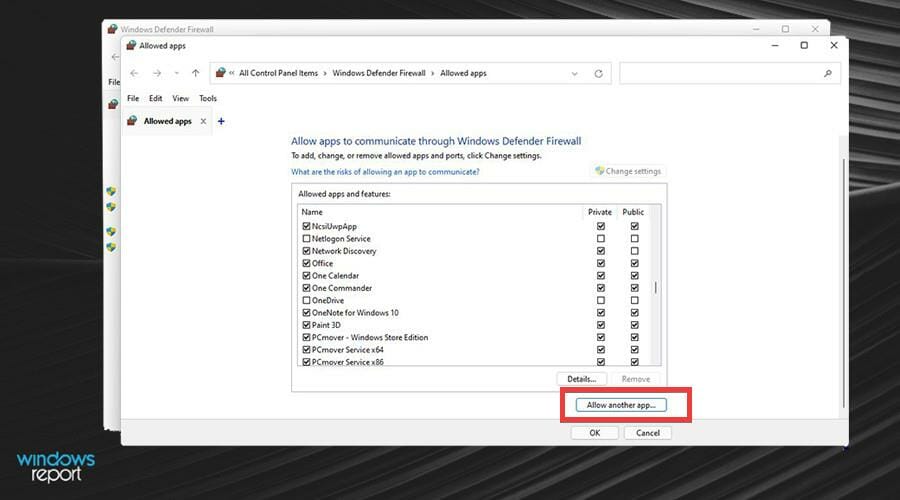The width and height of the screenshot is (900, 500).
Task: Click the Private column header
Action: click(x=600, y=212)
